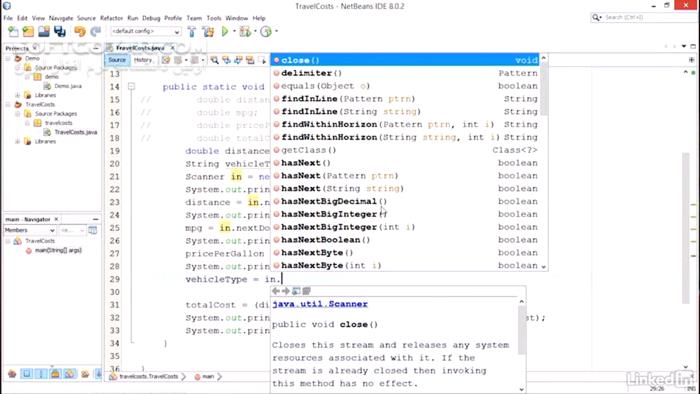
Task: Click the Undo toolbar icon
Action: coord(80,31)
